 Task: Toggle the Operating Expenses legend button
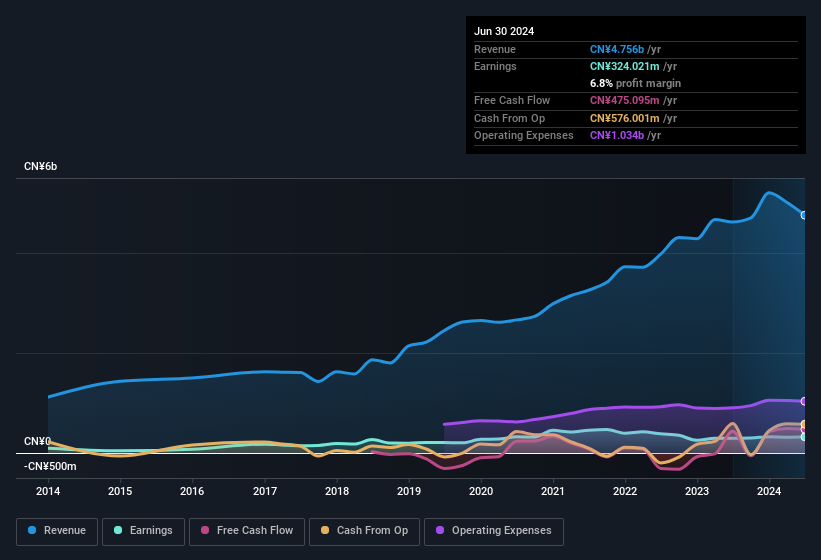pos(494,531)
